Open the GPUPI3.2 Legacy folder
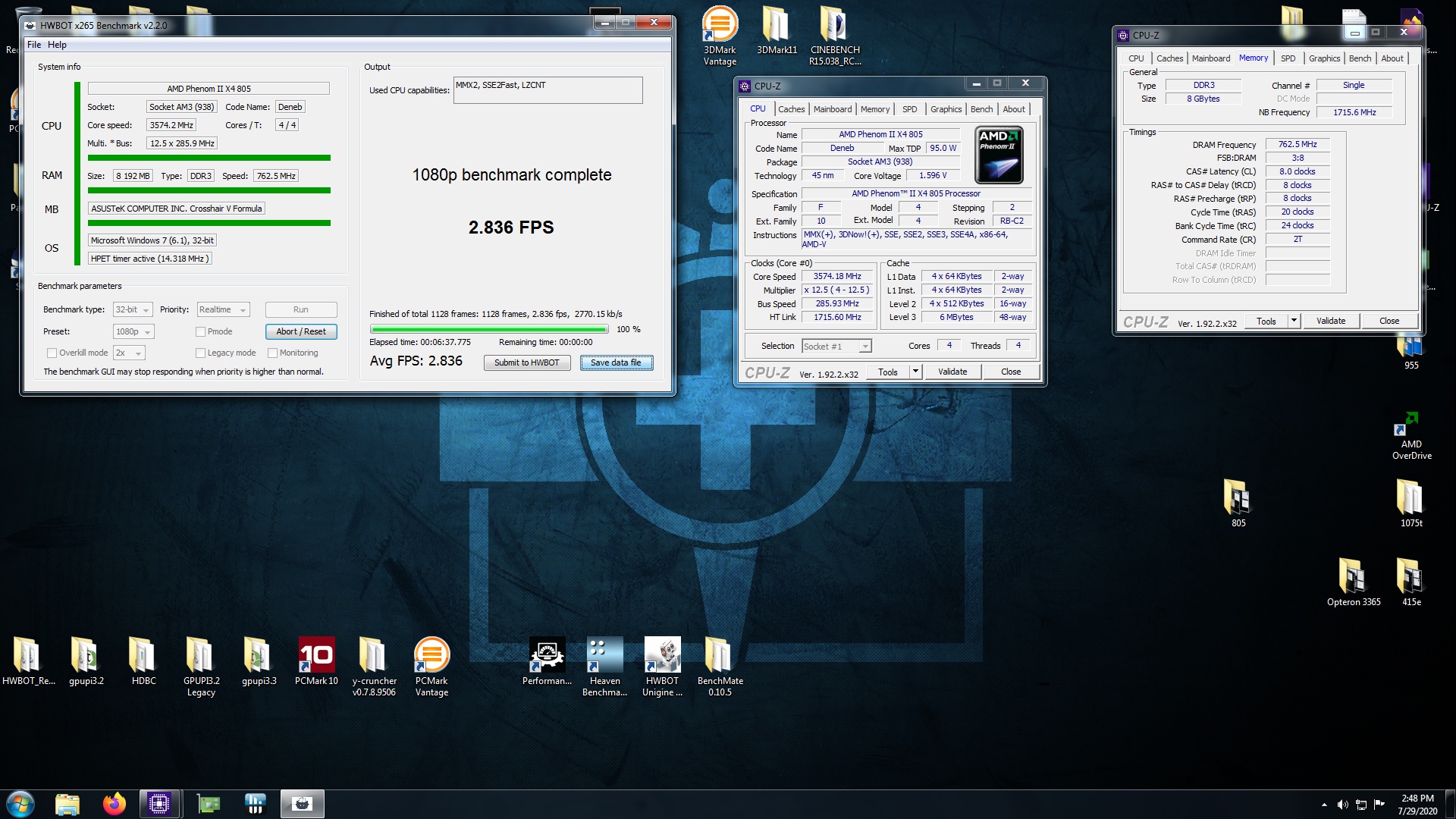Screen dimensions: 1456x819 pyautogui.click(x=201, y=666)
